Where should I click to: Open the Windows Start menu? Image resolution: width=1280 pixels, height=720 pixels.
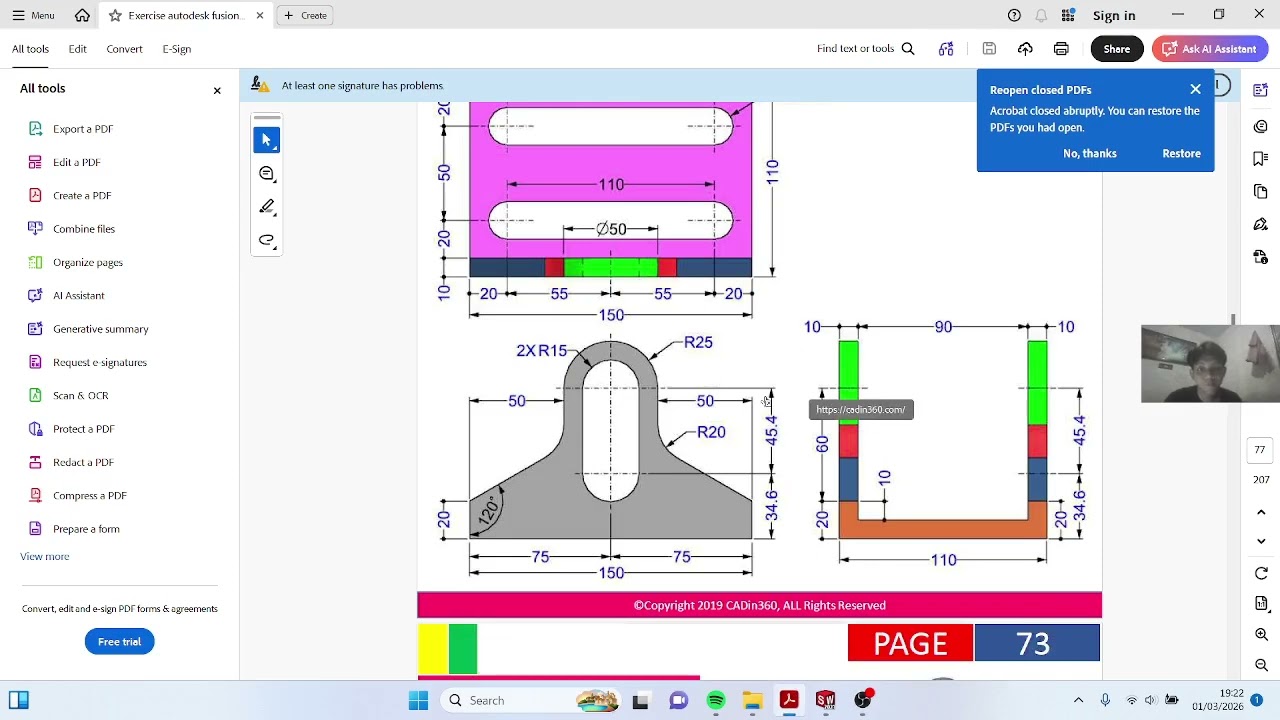point(418,700)
